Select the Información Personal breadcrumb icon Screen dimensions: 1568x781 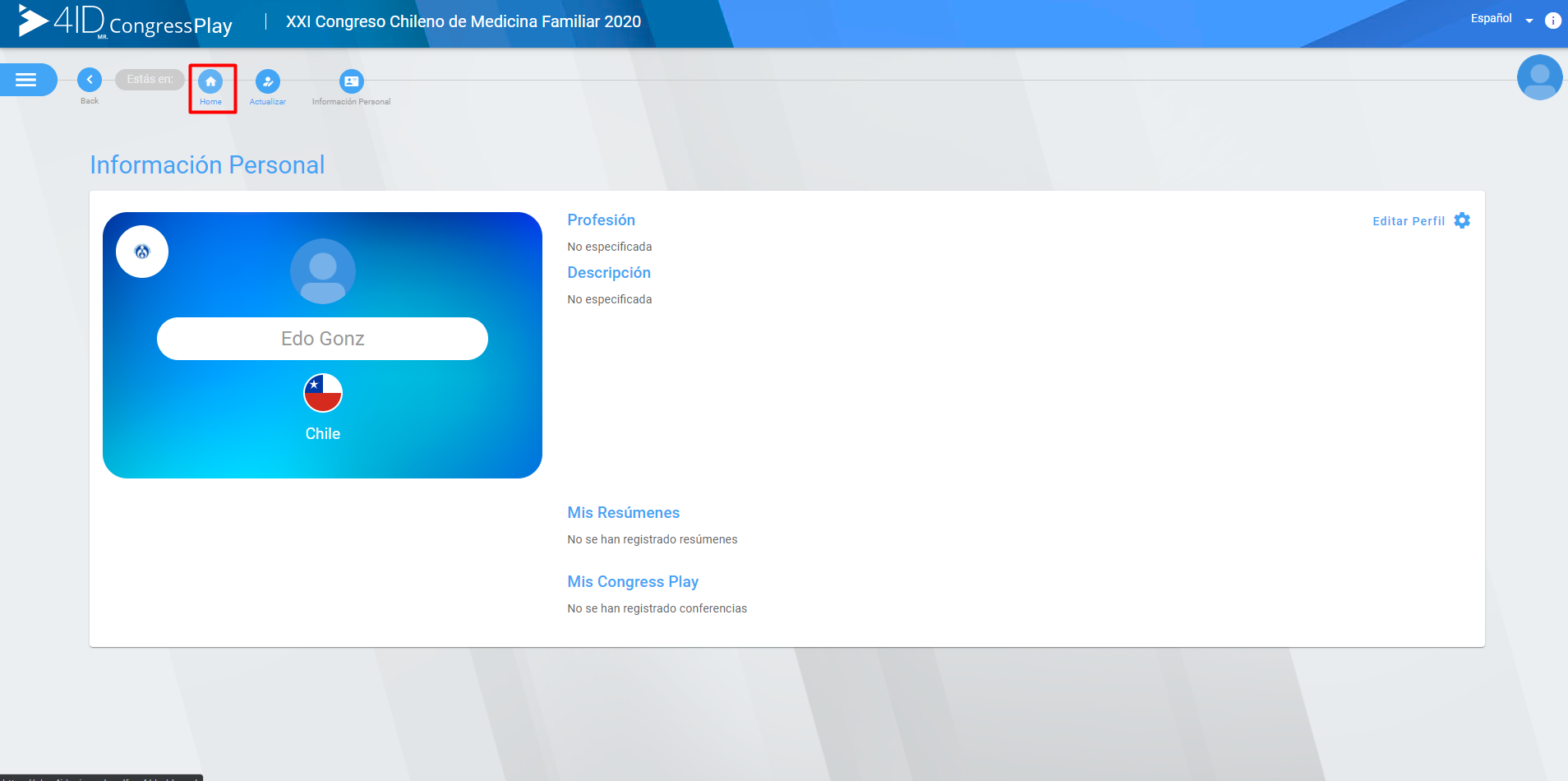(351, 81)
